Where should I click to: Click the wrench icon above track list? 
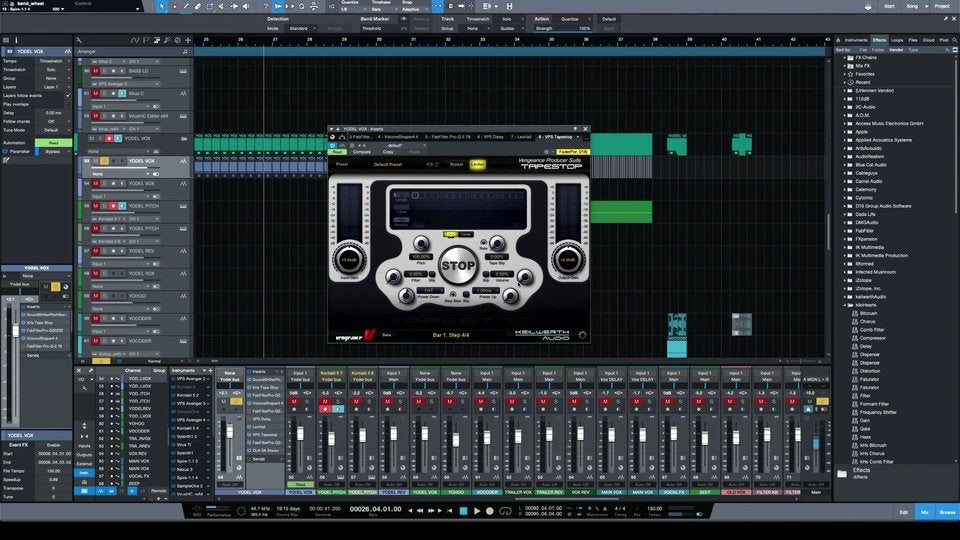tap(79, 40)
